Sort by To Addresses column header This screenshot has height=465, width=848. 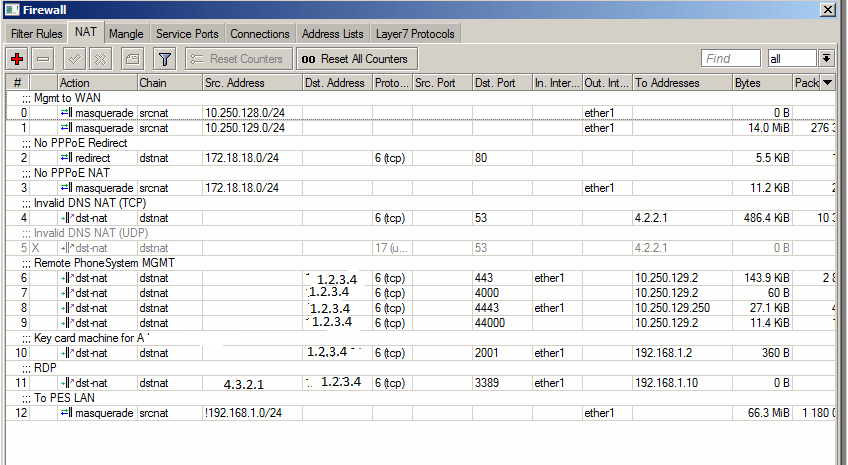tap(683, 83)
